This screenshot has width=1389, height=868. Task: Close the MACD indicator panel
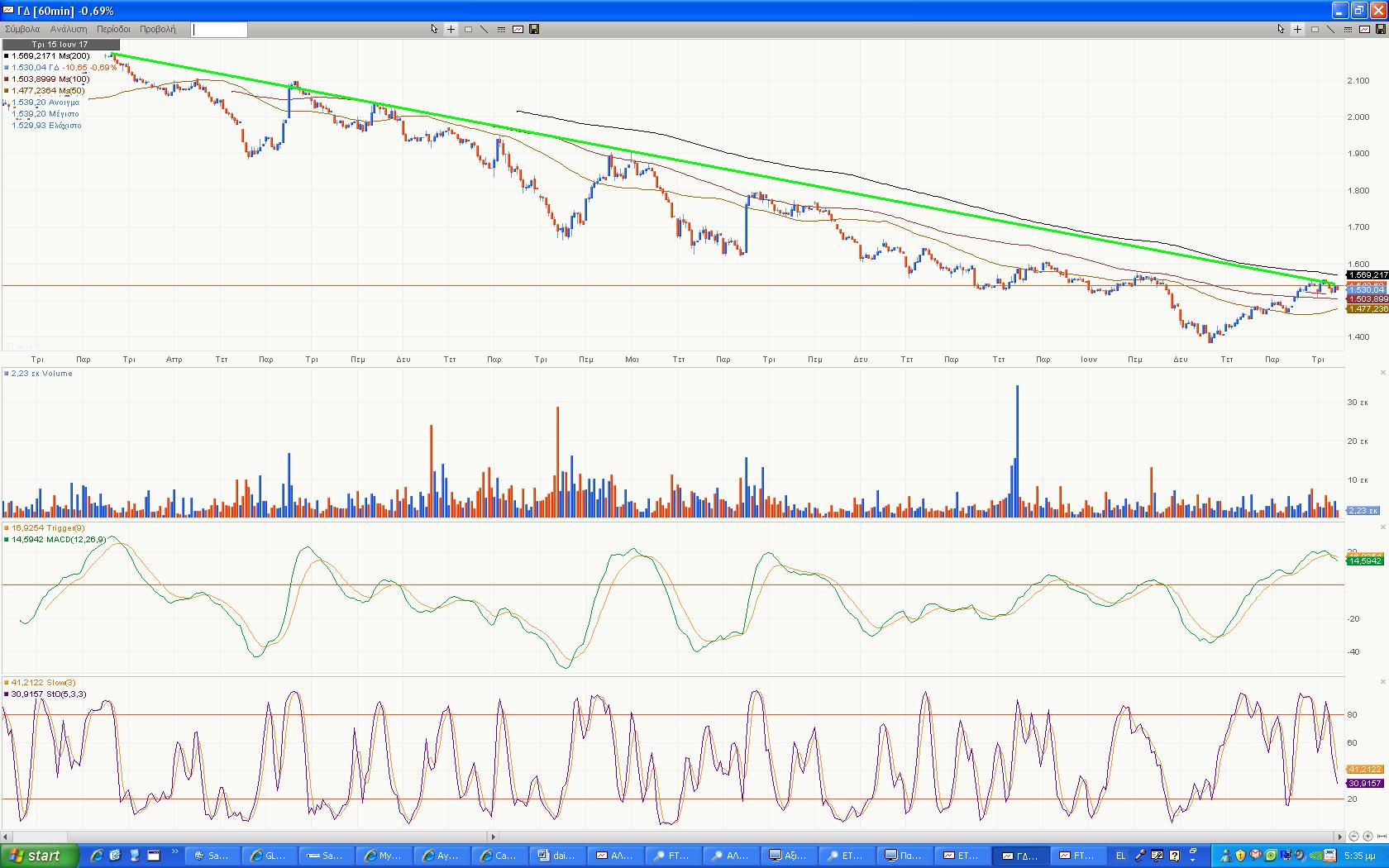1383,527
